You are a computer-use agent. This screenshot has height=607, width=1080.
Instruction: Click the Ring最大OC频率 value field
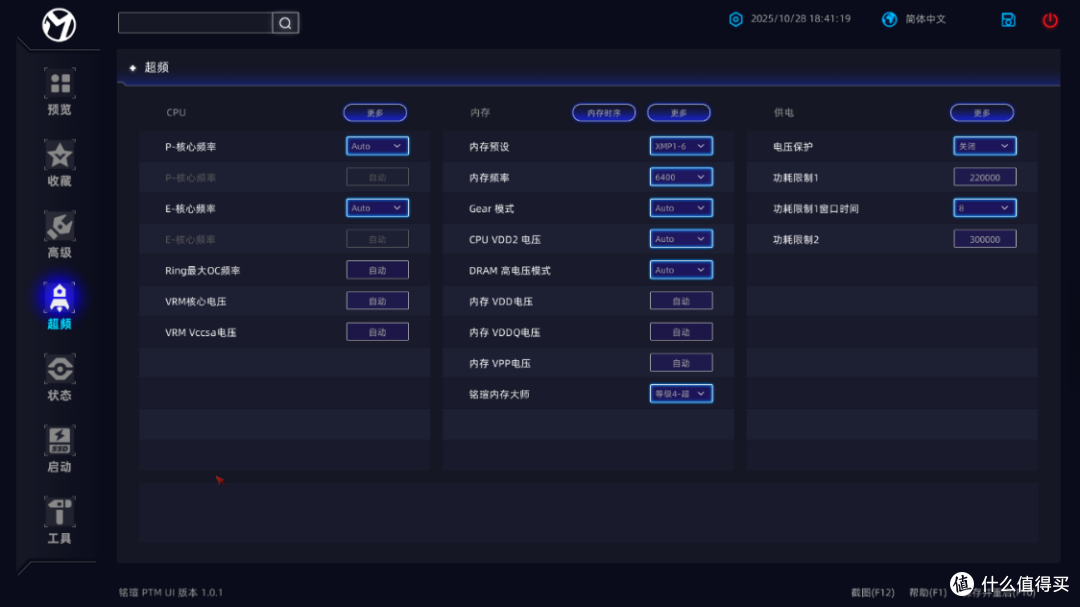377,270
